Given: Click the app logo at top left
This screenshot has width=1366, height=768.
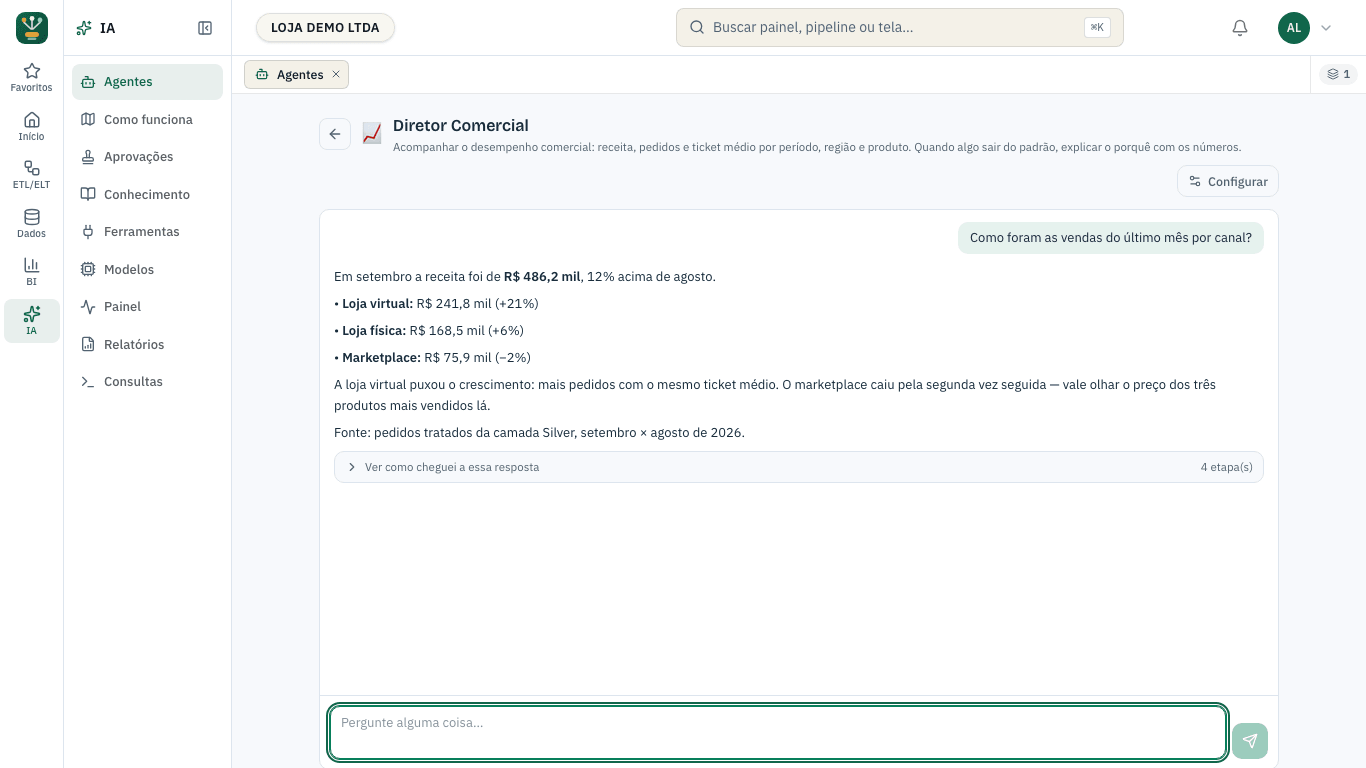Looking at the screenshot, I should 32,28.
